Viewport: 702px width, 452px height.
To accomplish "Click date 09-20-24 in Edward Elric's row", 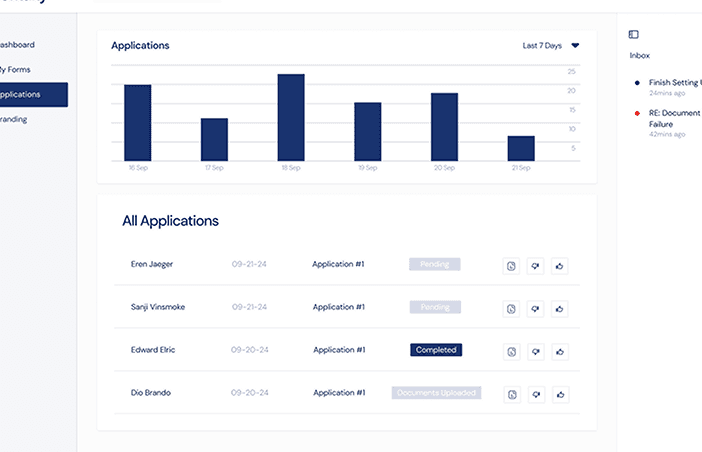I will click(249, 350).
